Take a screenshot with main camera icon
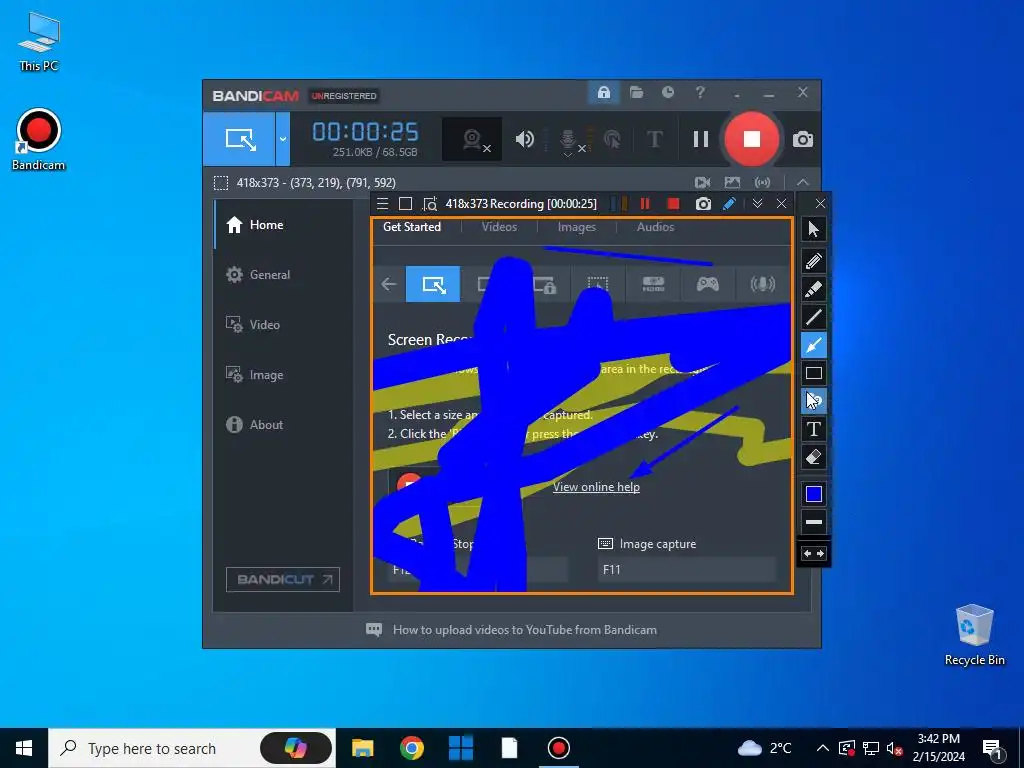1024x768 pixels. (803, 140)
